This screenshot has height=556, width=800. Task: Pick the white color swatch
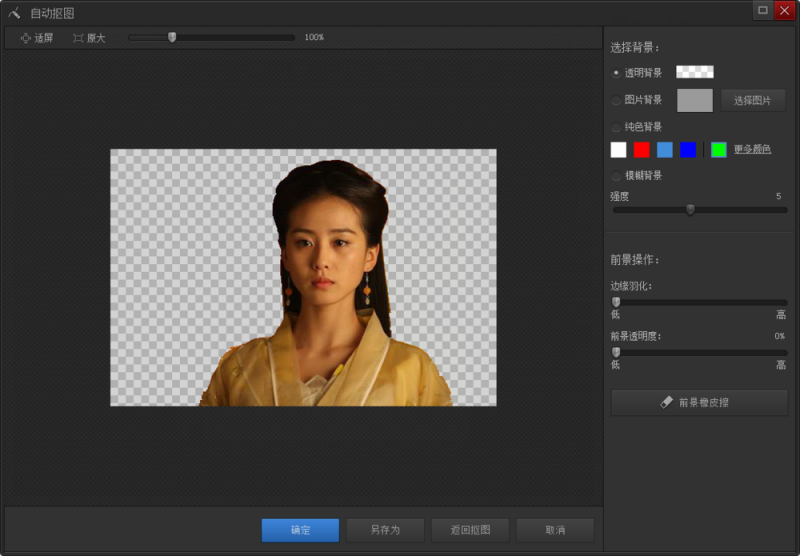click(x=618, y=149)
